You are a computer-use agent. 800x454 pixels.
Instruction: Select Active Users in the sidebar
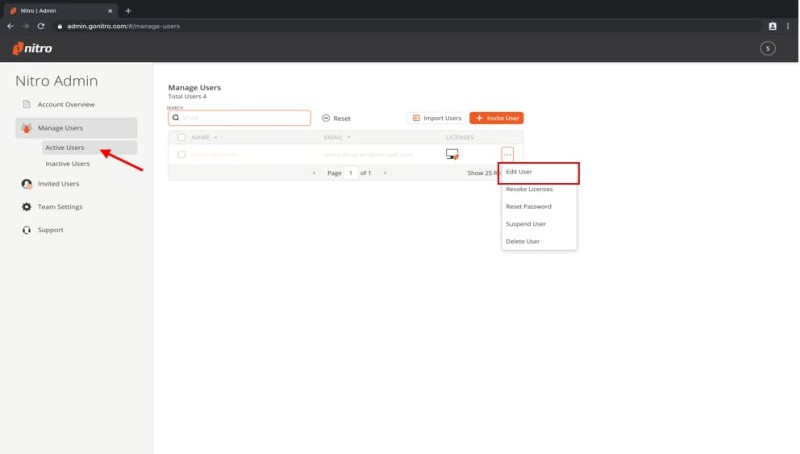coord(89,147)
